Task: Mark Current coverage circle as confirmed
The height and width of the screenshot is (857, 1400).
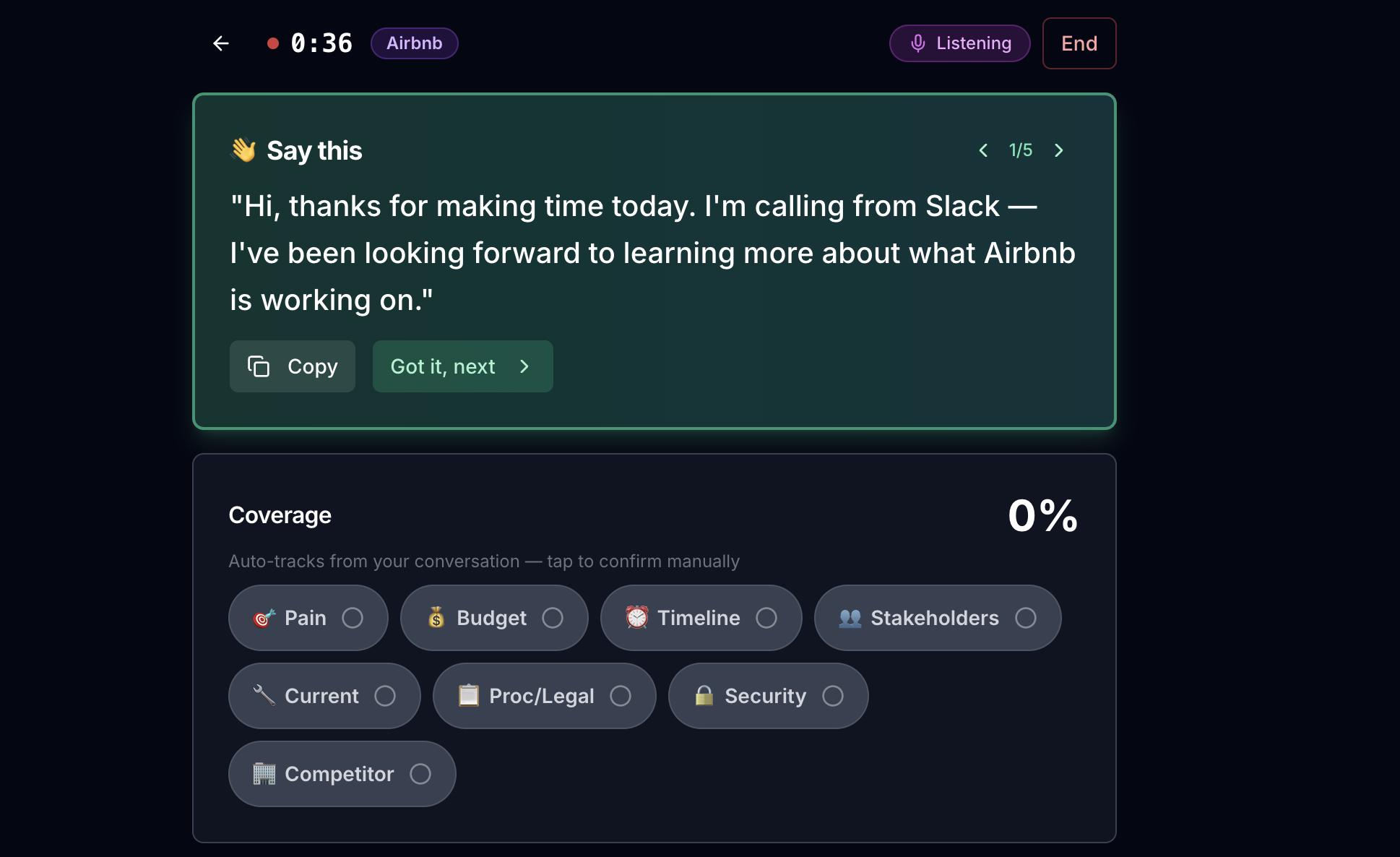Action: point(385,696)
